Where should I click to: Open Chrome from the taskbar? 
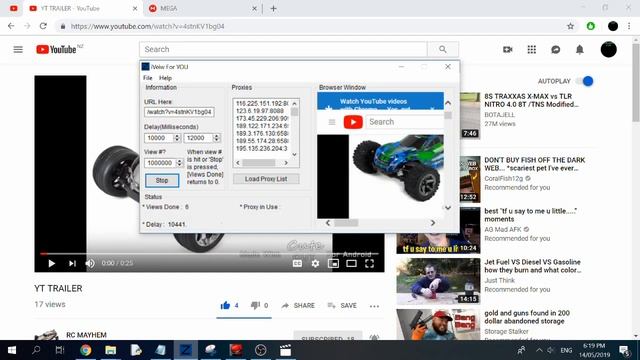click(x=86, y=350)
